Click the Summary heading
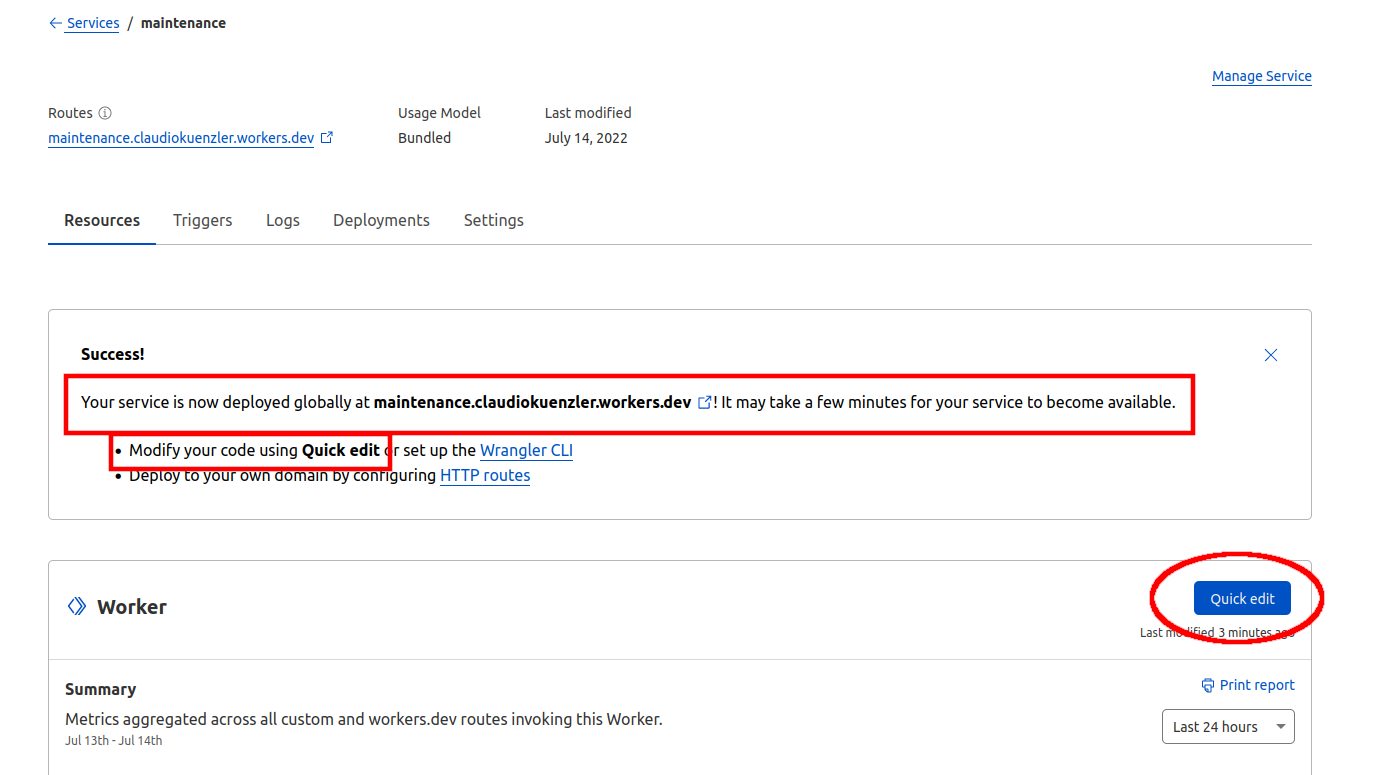The height and width of the screenshot is (775, 1373). (100, 689)
